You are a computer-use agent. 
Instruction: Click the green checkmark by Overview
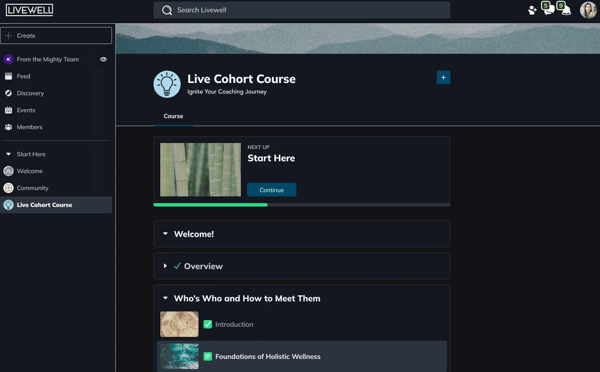pyautogui.click(x=177, y=266)
